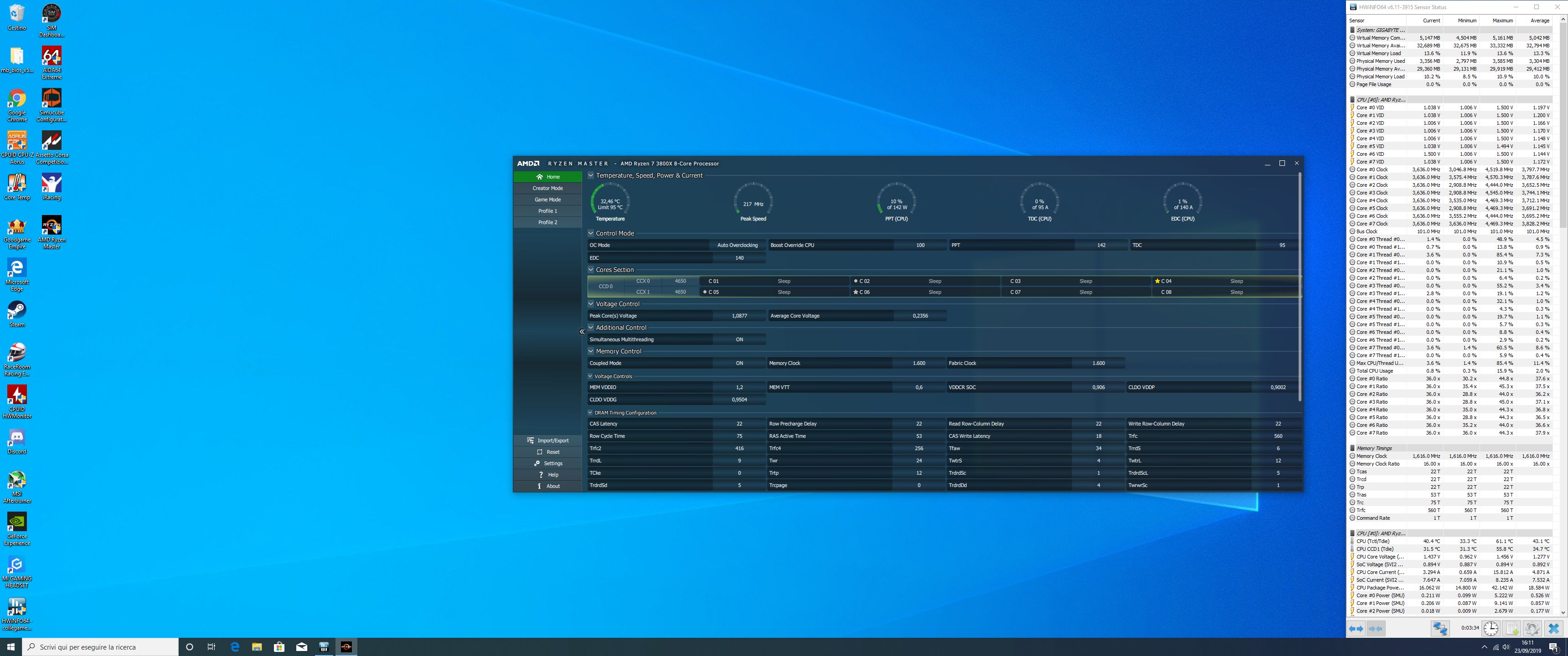Collapse the Cores Section chevron
Viewport: 1568px width, 656px height.
click(x=590, y=270)
